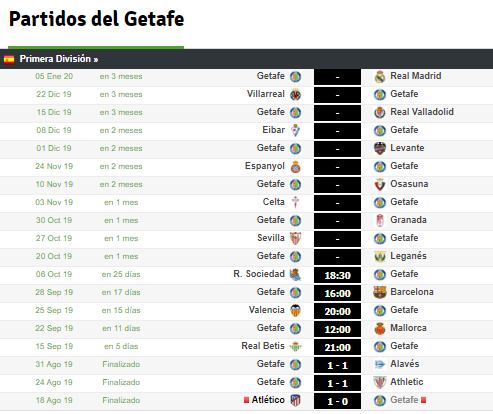Open the Osasuna team link
This screenshot has width=493, height=414.
409,184
